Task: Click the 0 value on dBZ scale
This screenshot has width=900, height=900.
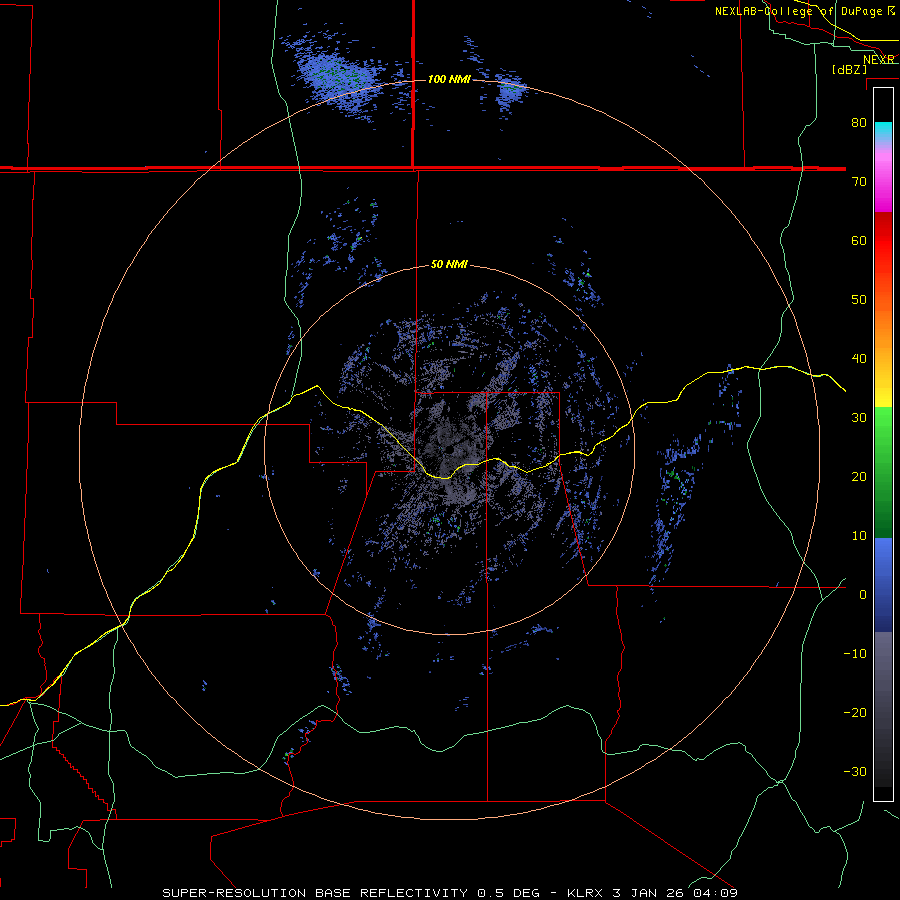Action: (x=863, y=595)
